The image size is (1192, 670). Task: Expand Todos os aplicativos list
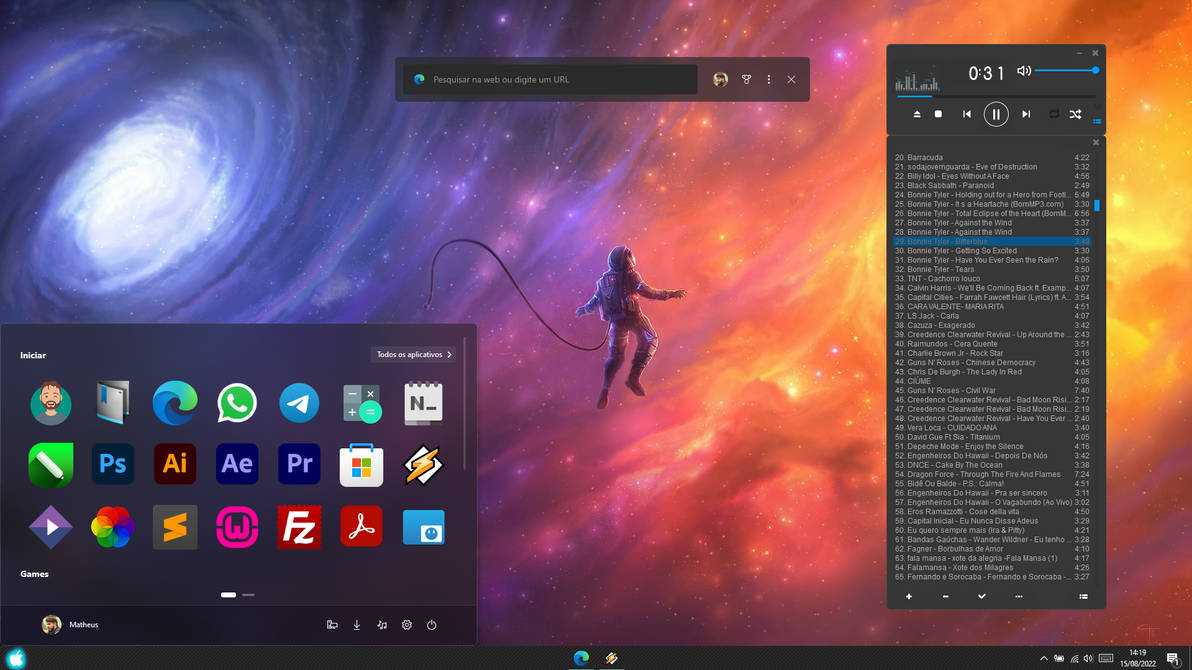(x=410, y=354)
